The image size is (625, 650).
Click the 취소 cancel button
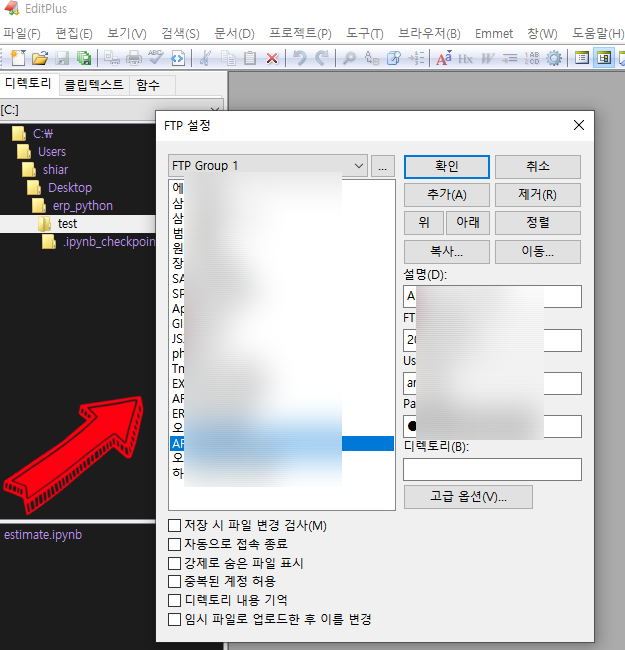[538, 167]
